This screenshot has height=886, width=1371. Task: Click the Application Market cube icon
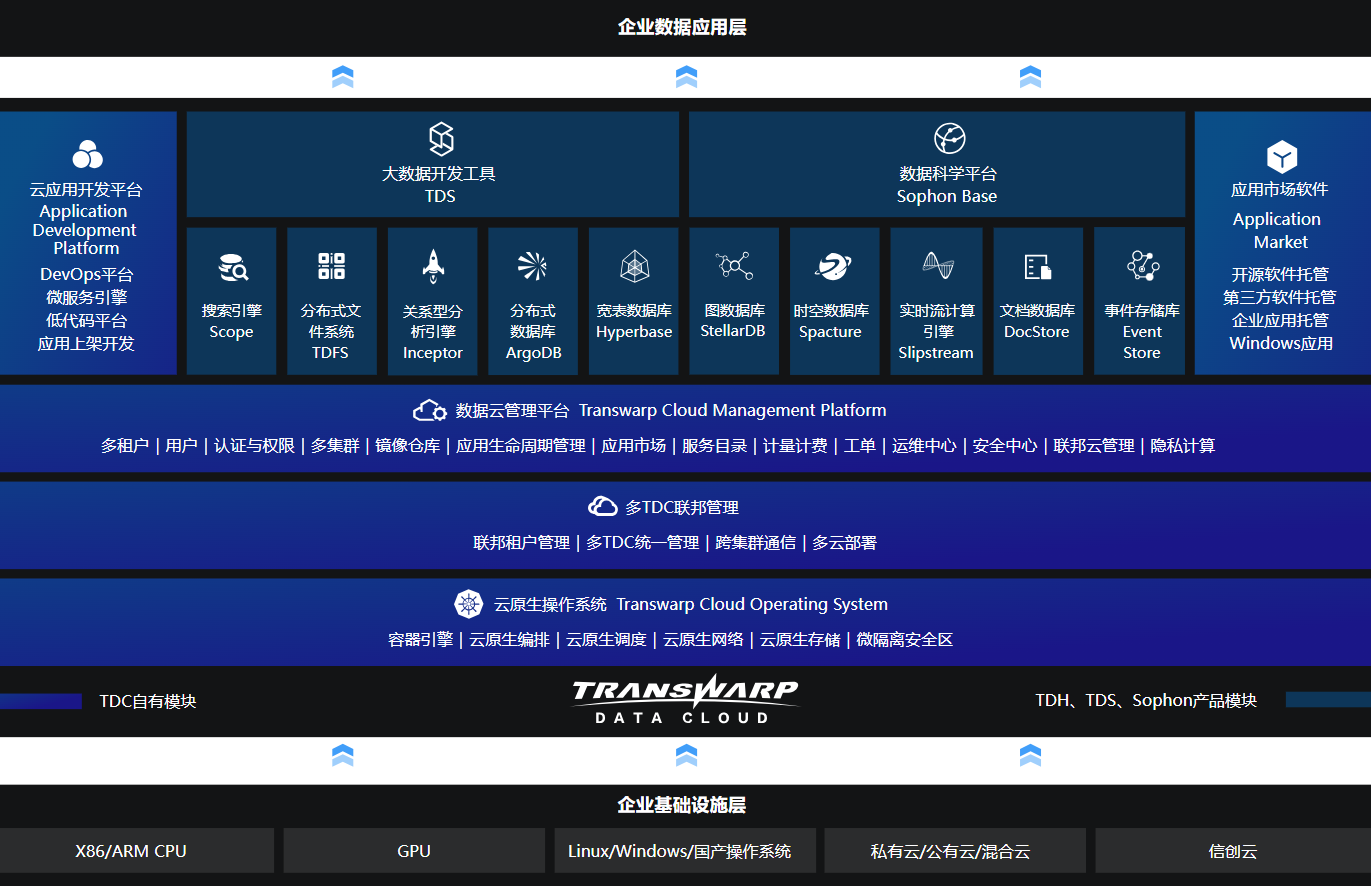pos(1281,157)
